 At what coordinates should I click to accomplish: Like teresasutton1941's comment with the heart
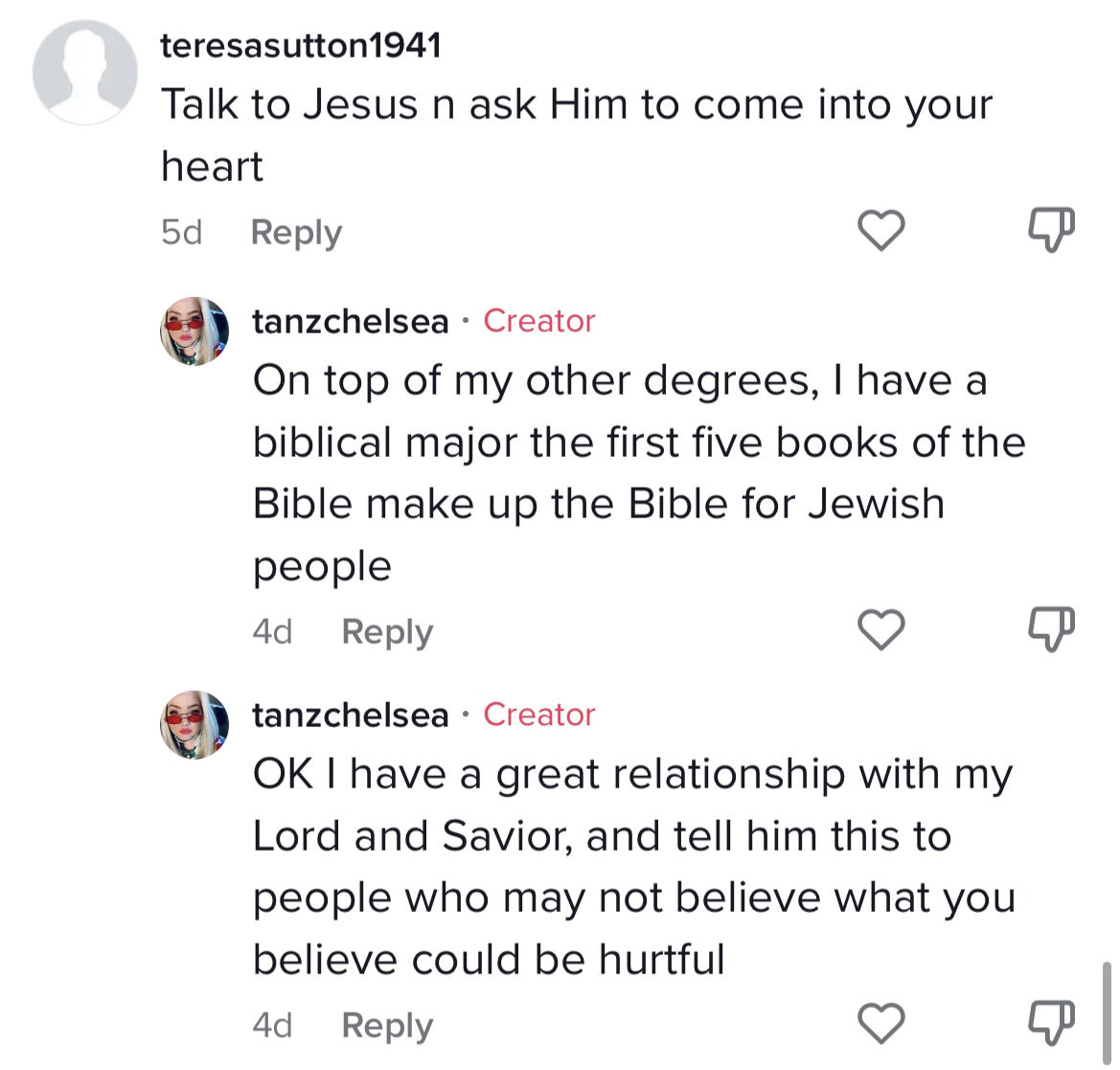880,230
